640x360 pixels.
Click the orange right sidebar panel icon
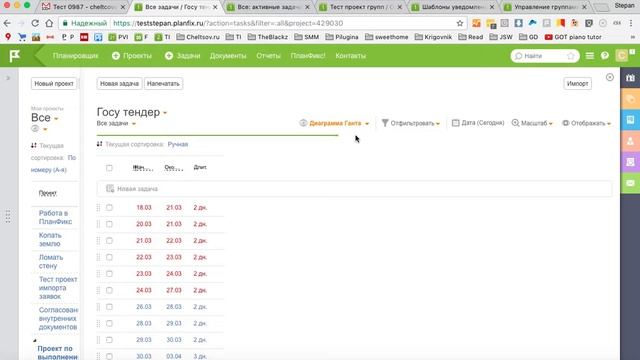(630, 99)
